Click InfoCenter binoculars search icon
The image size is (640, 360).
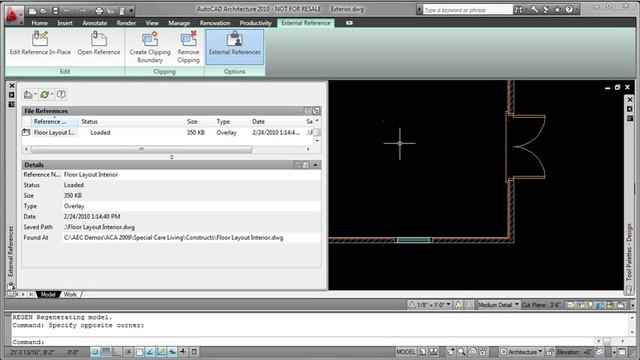[518, 9]
